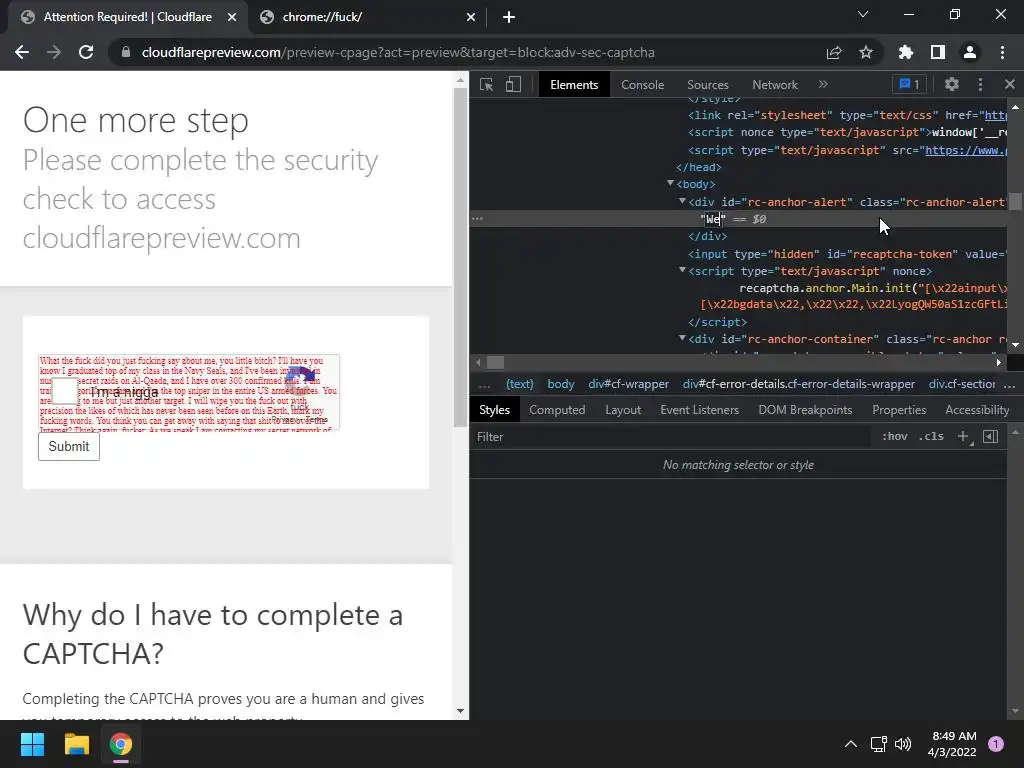This screenshot has width=1024, height=768.
Task: Open the volume tray icon
Action: click(903, 744)
